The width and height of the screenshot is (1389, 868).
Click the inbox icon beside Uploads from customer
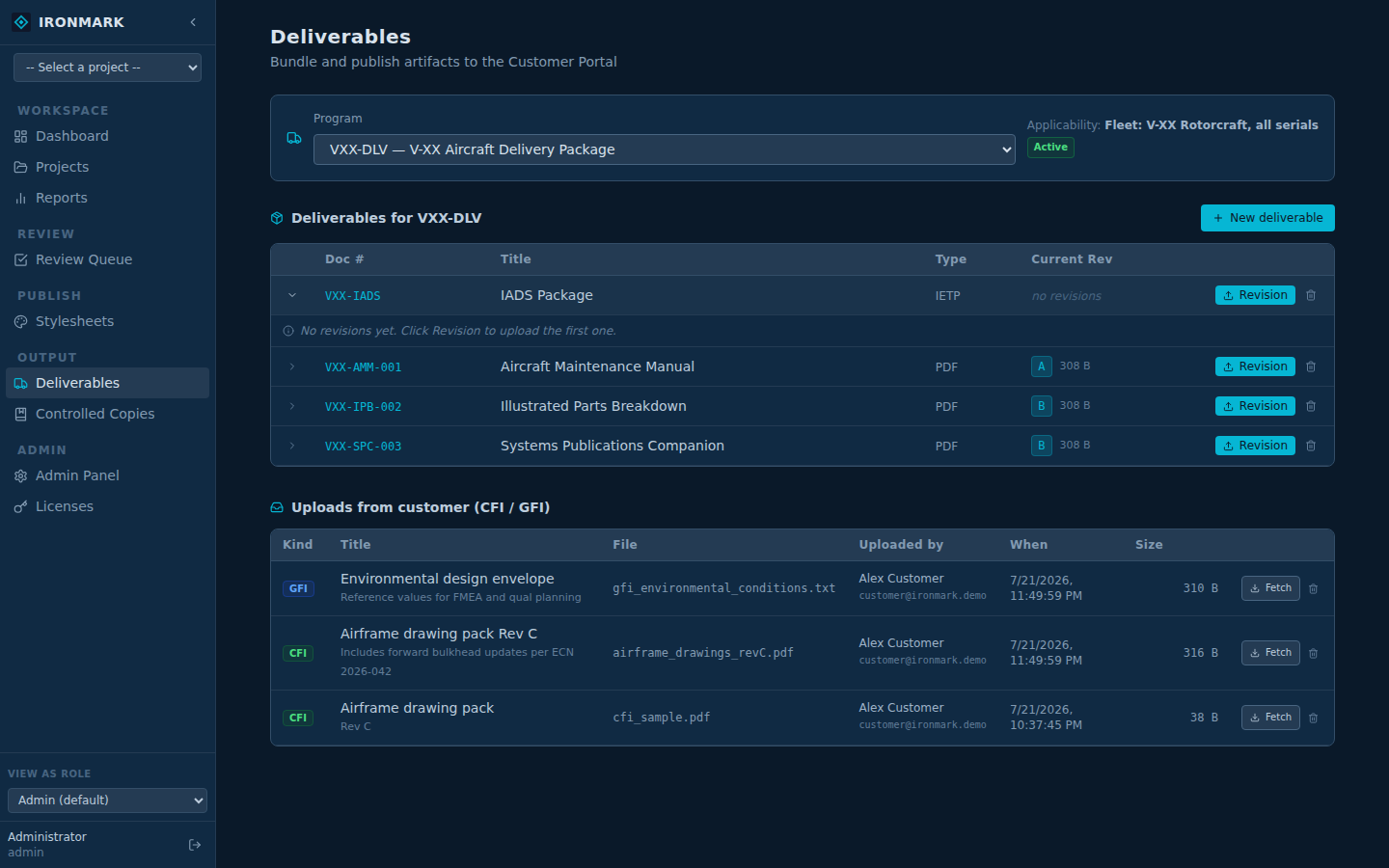coord(277,507)
